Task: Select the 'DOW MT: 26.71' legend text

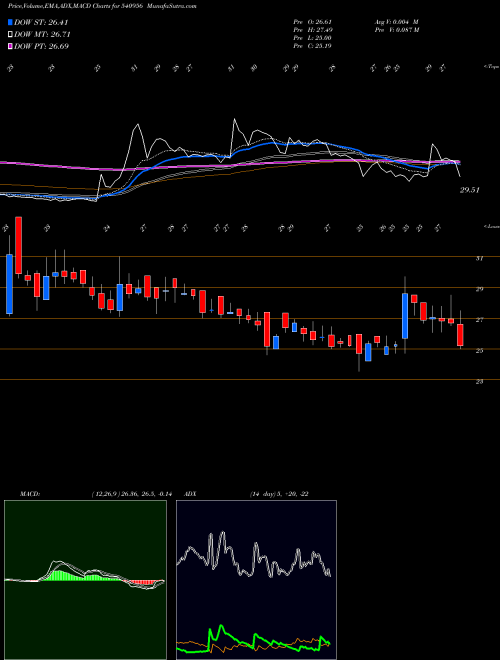Action: 42,35
